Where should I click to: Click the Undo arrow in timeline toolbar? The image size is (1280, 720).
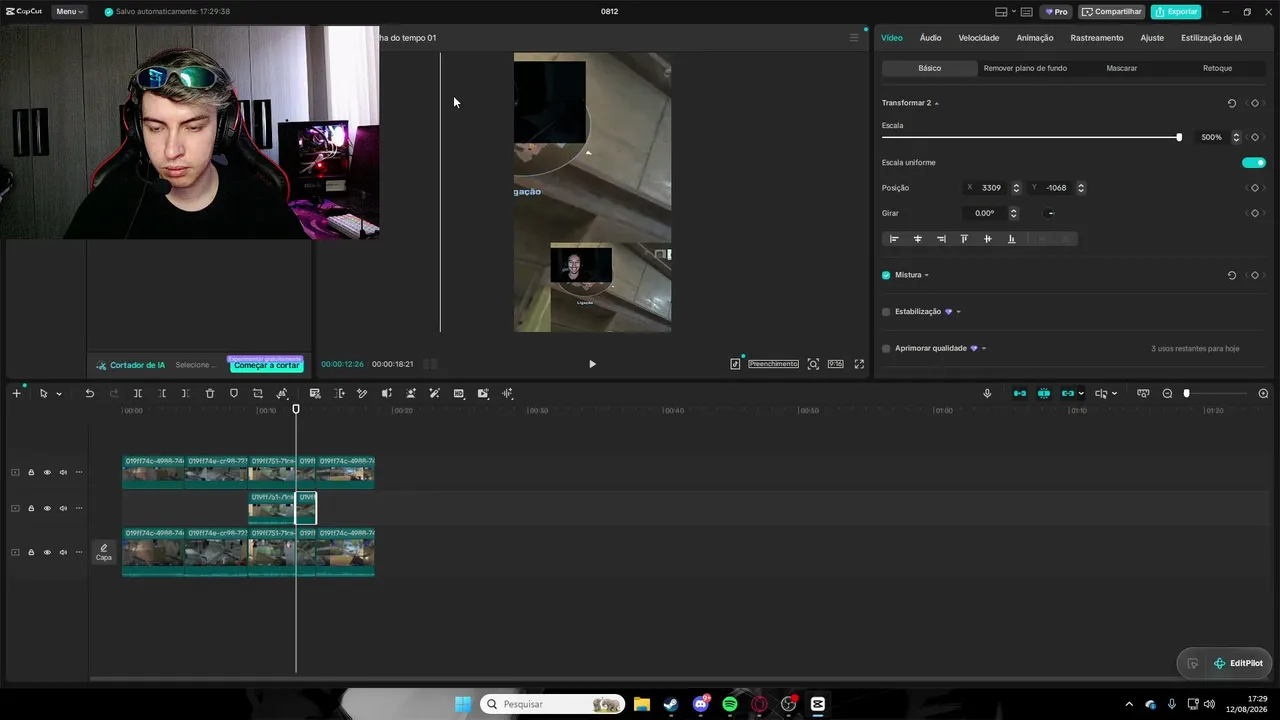pos(89,393)
